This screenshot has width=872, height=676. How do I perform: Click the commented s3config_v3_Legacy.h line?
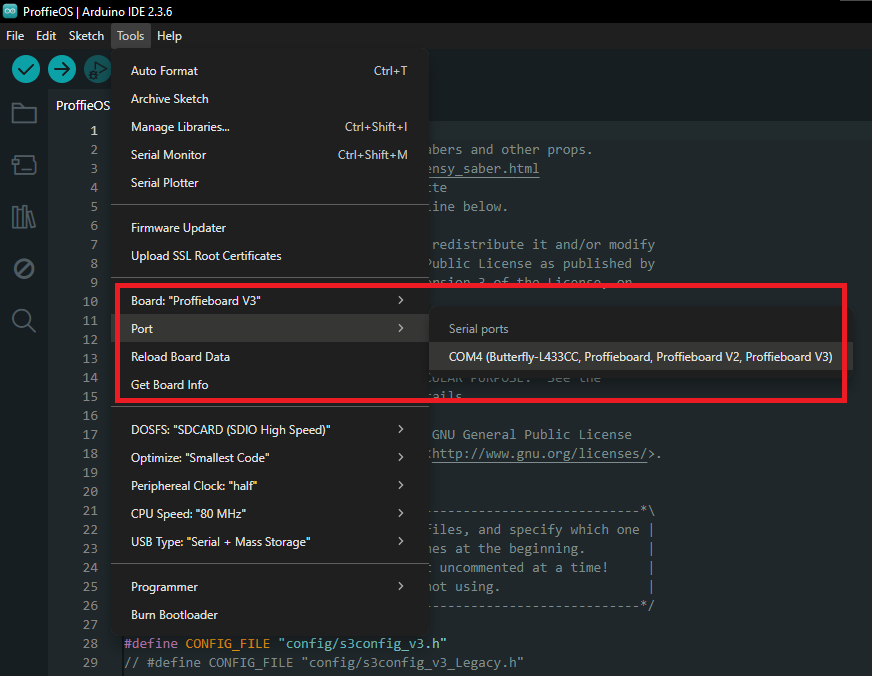[324, 662]
